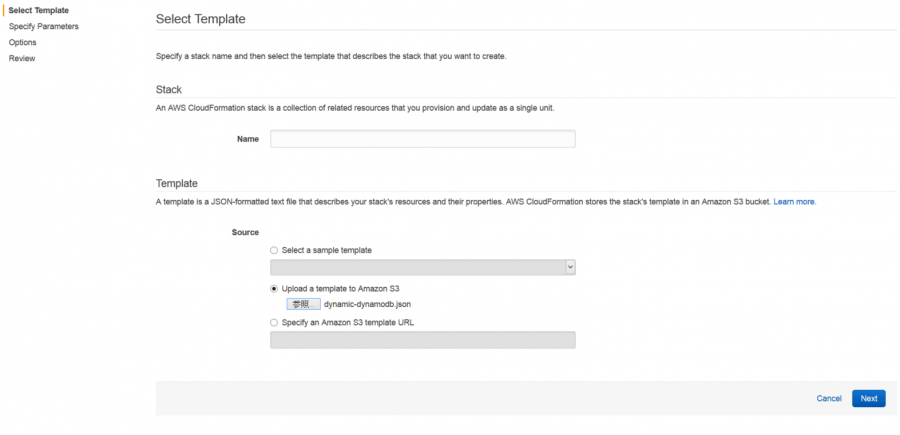Open the Learn more link
900x435 pixels.
794,202
